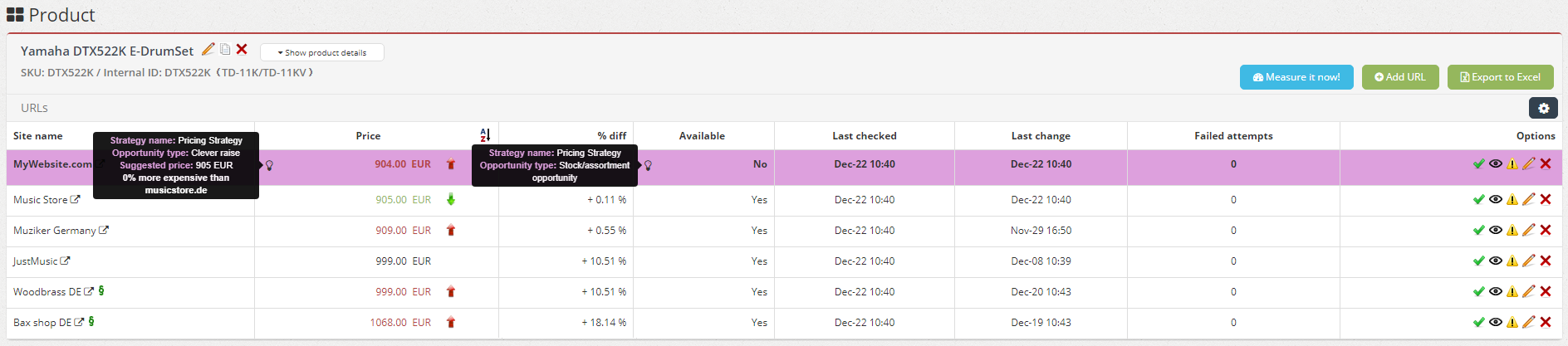Toggle the eye icon for Music Store row

click(1496, 199)
